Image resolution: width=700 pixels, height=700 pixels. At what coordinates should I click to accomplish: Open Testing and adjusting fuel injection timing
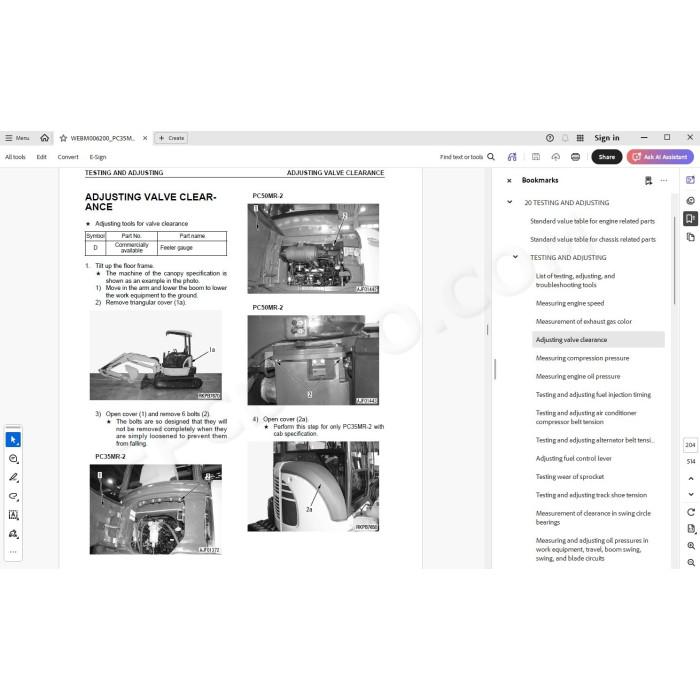(593, 395)
